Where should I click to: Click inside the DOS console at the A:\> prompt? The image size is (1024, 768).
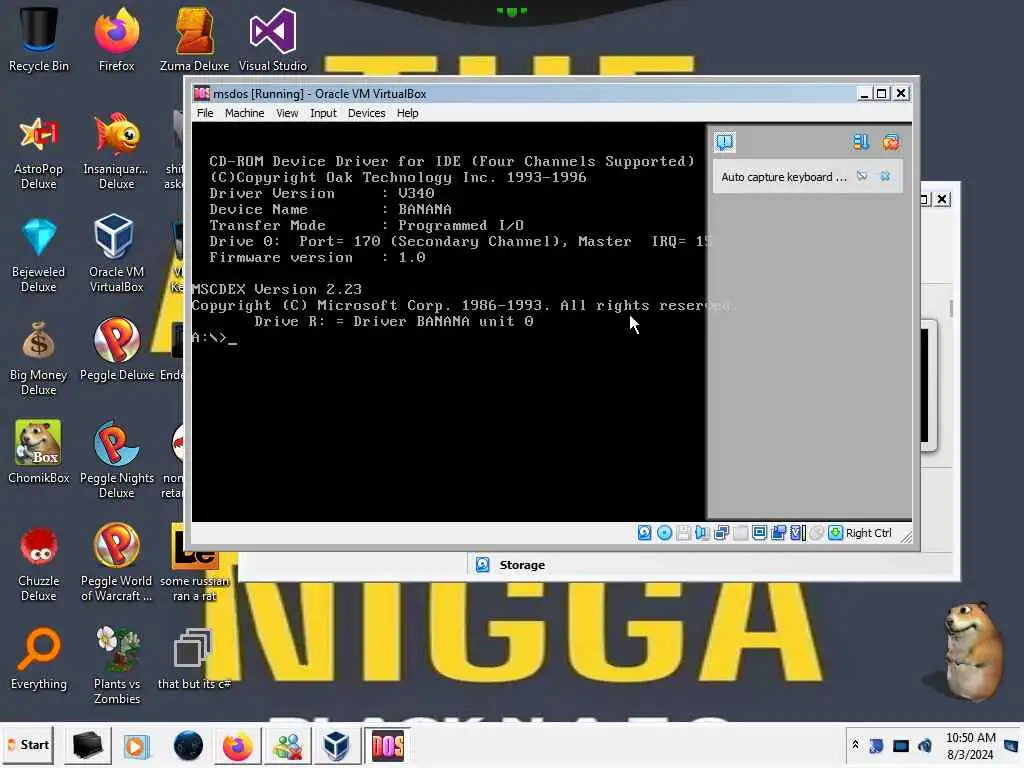(x=216, y=338)
